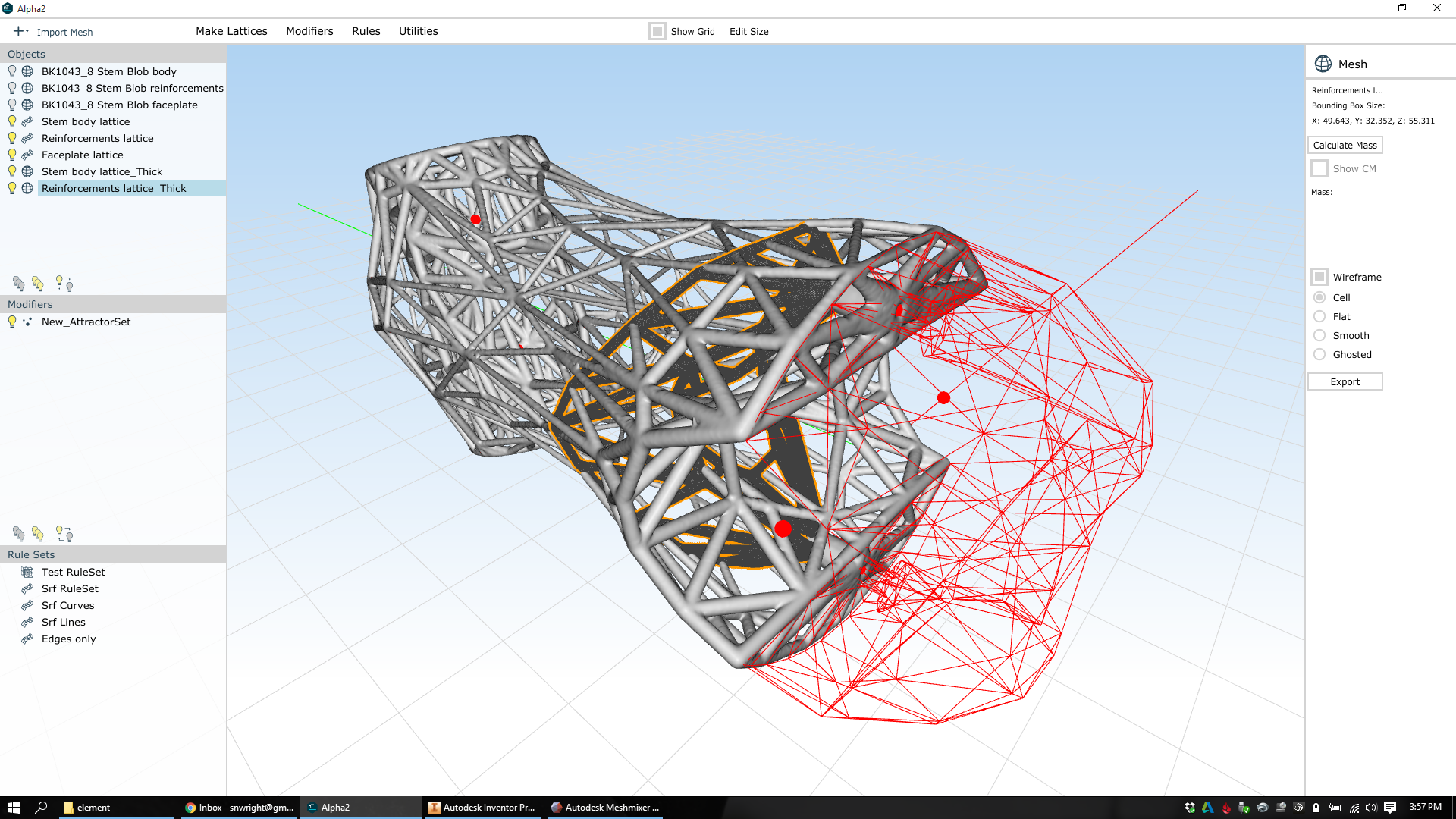Toggle visibility bulb for BK1043_8 Stem Blob faceplate
The width and height of the screenshot is (1456, 819).
point(12,105)
